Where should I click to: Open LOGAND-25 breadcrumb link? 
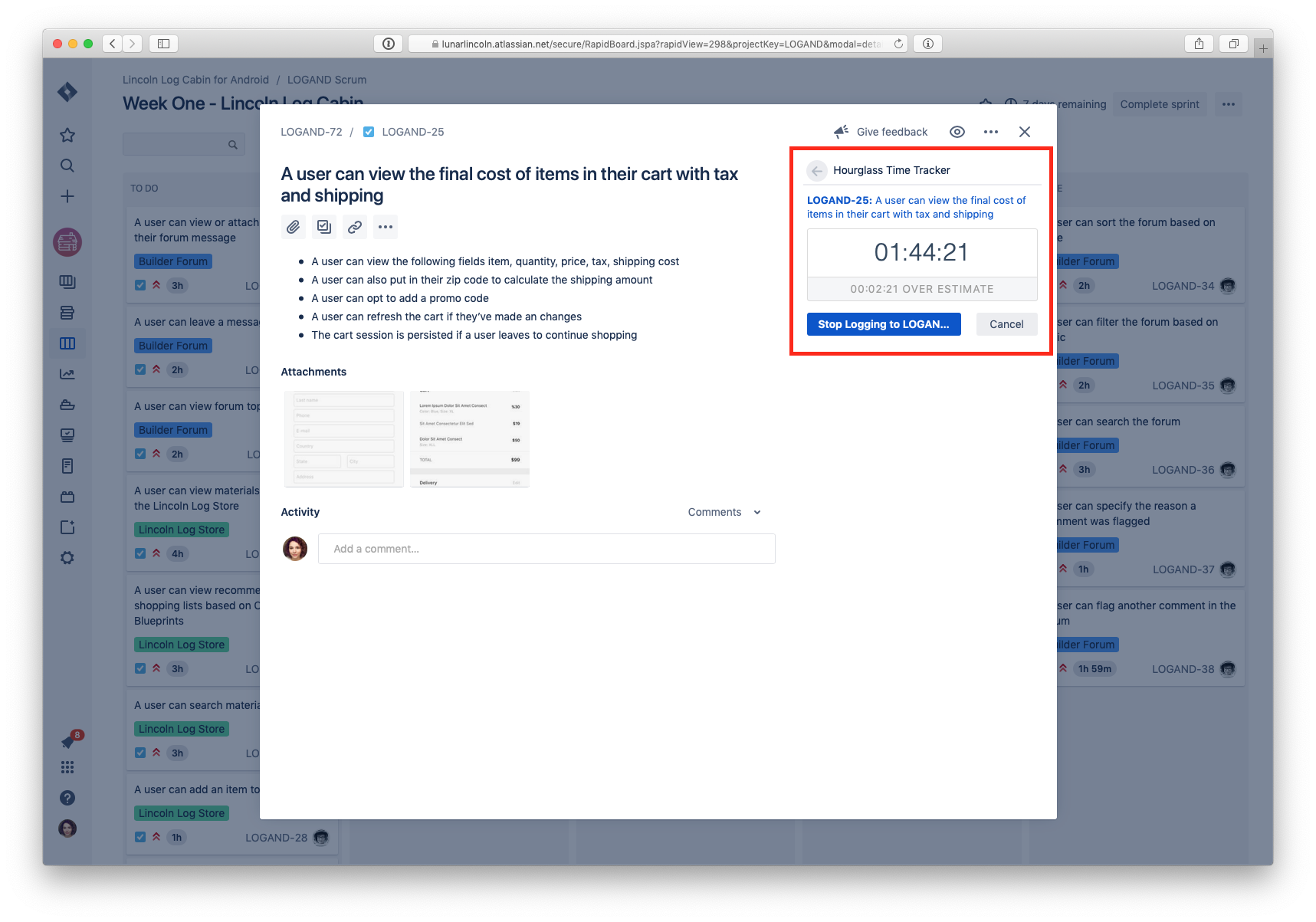tap(412, 132)
